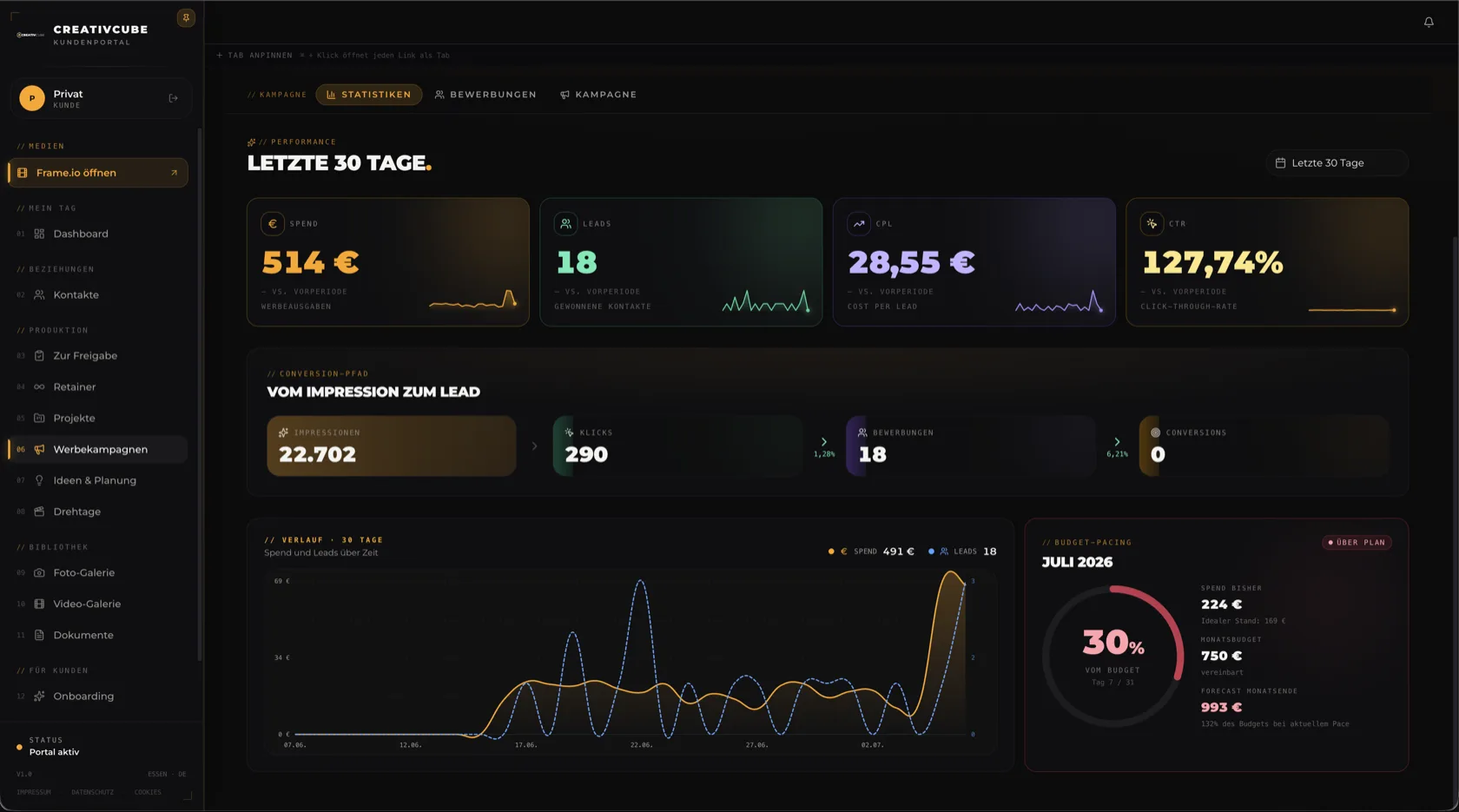Viewport: 1459px width, 812px height.
Task: Toggle Spend series in chart legend
Action: [x=871, y=551]
